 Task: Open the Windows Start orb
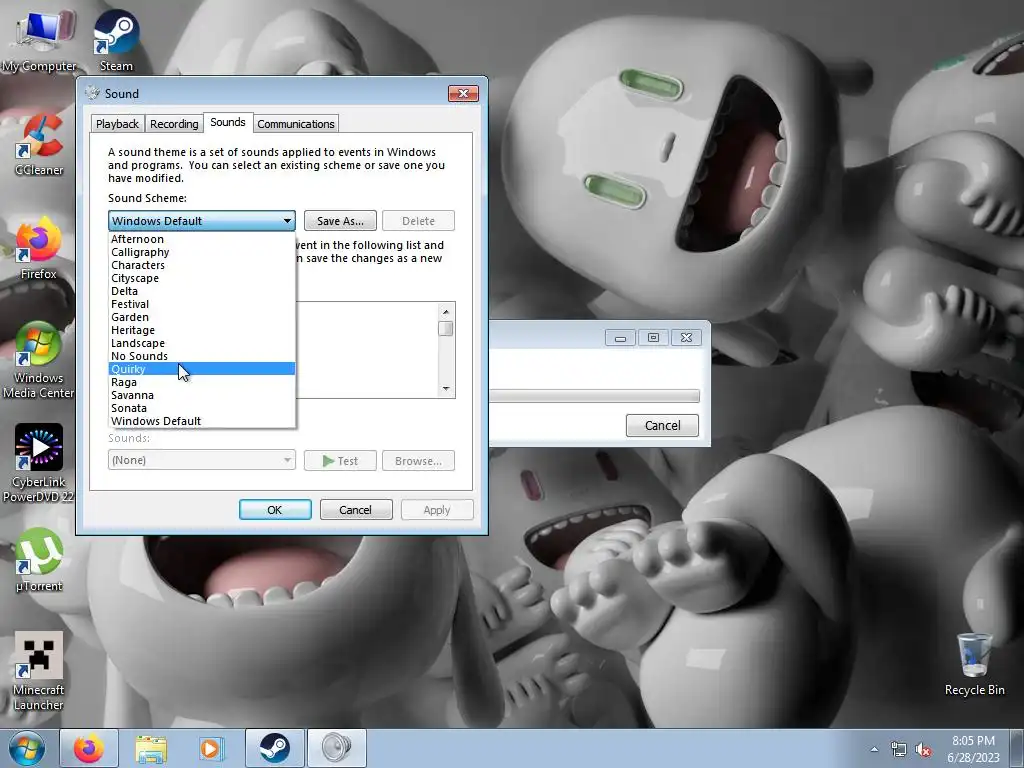coord(26,748)
